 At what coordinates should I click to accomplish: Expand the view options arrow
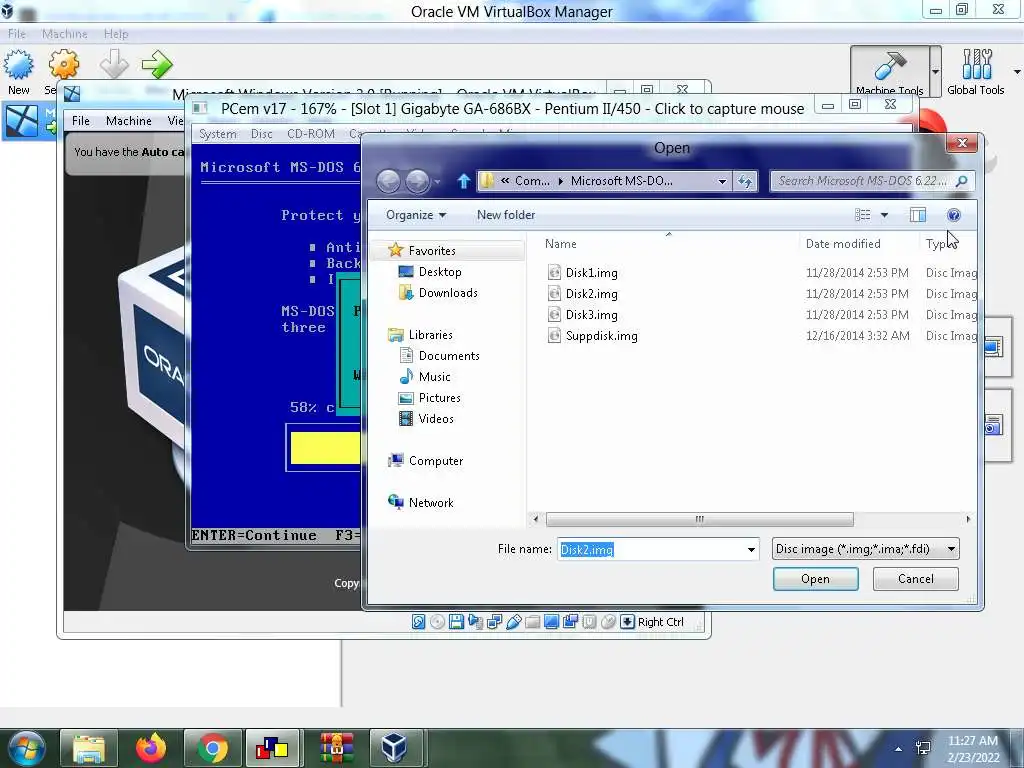pos(884,215)
